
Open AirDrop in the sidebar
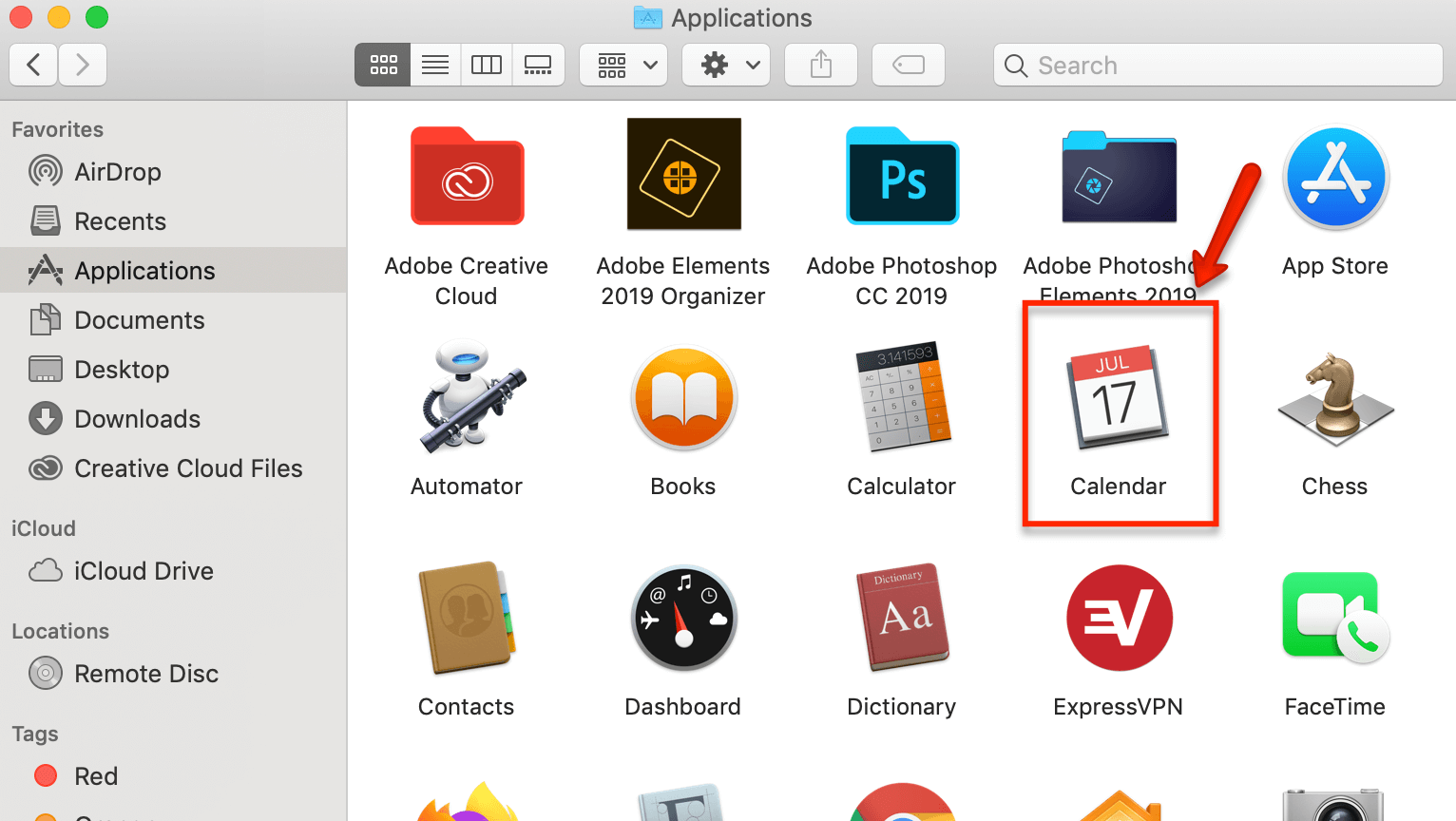(173, 172)
